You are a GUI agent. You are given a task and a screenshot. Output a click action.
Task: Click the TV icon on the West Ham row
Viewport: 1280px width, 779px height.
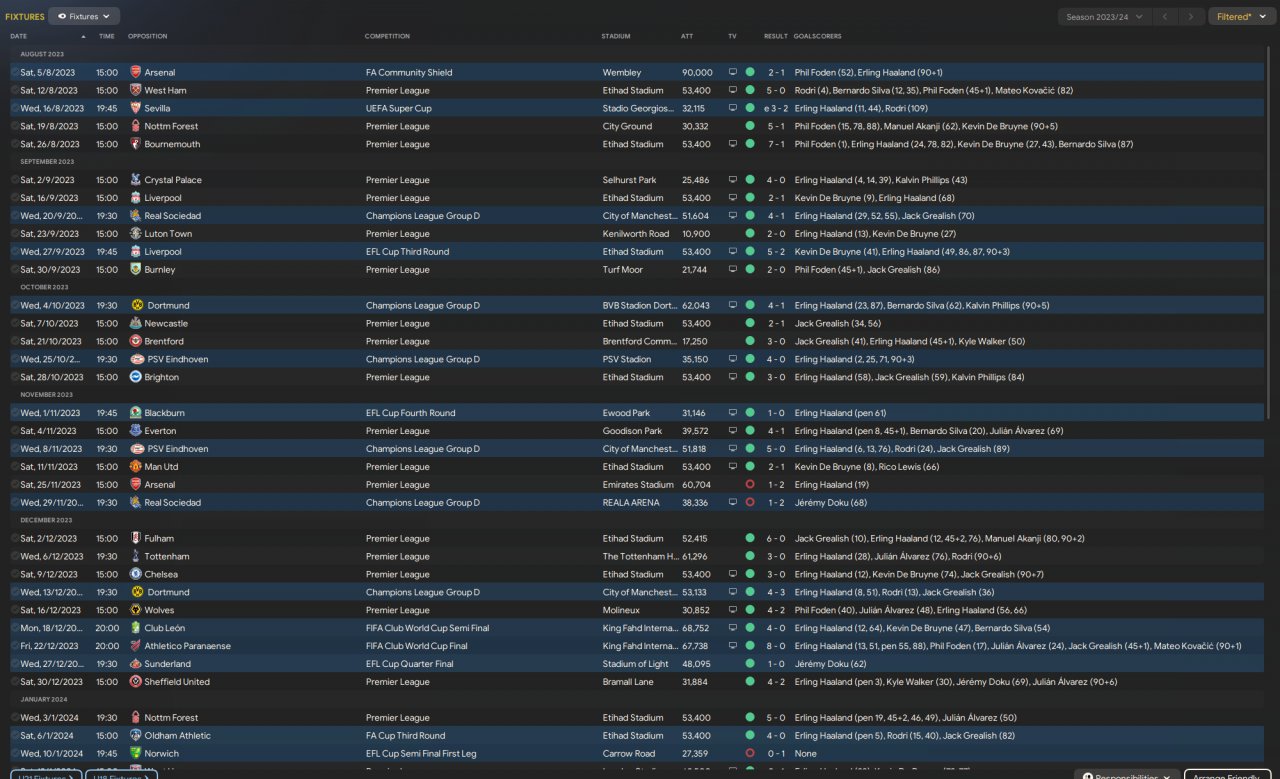732,90
